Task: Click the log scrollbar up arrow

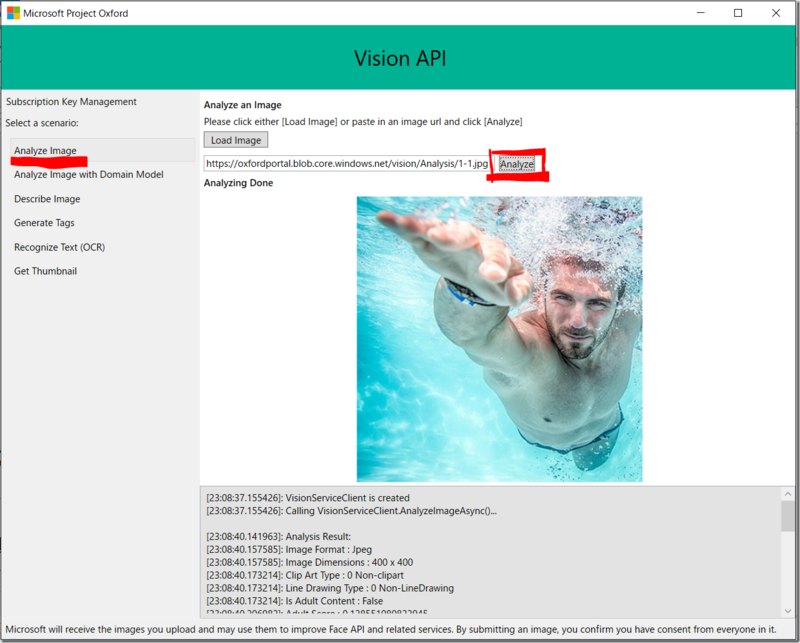Action: [x=788, y=494]
